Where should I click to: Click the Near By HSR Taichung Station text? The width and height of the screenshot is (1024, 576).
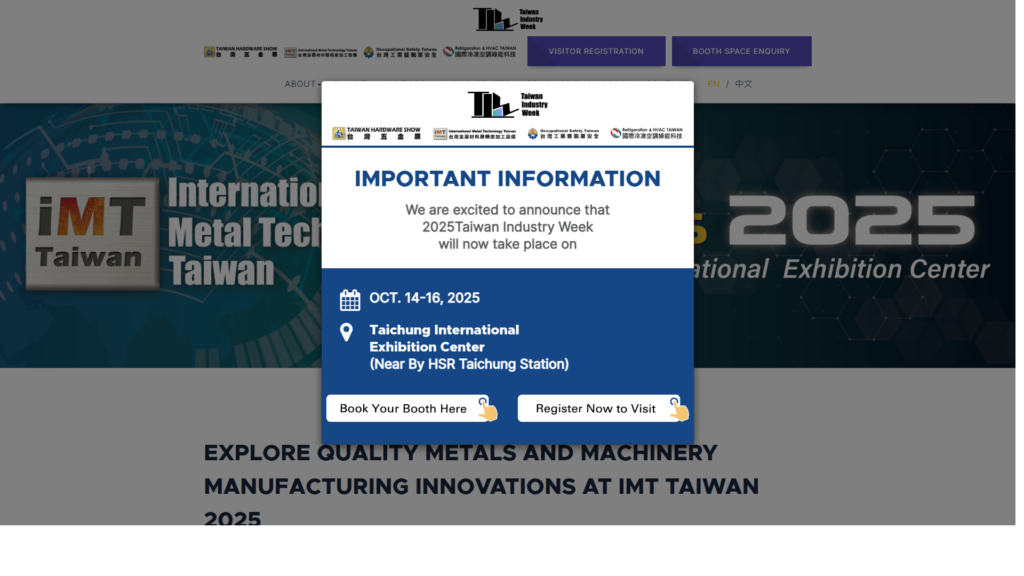(x=469, y=364)
